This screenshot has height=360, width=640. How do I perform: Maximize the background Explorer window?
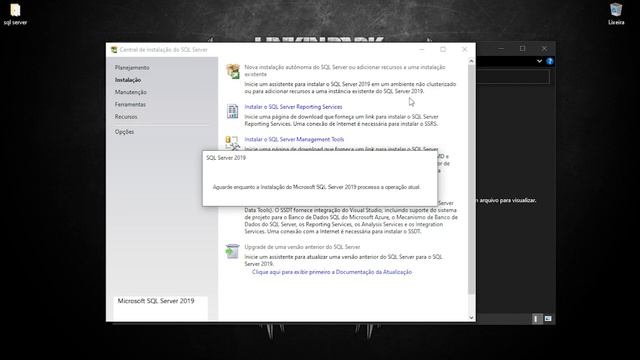522,49
